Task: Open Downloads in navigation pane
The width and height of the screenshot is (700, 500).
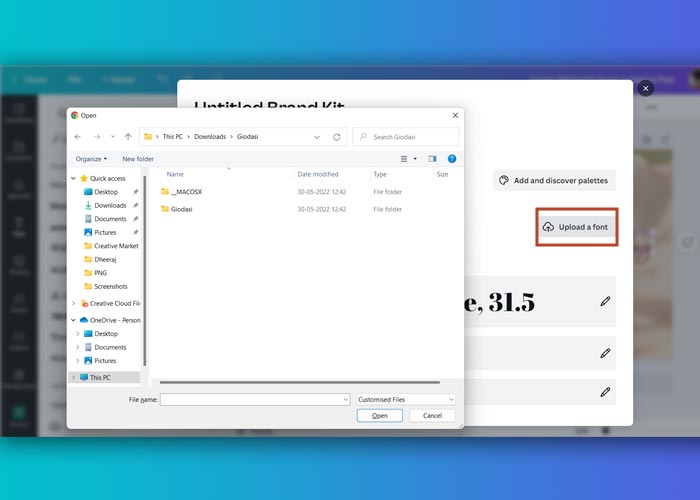Action: point(105,205)
